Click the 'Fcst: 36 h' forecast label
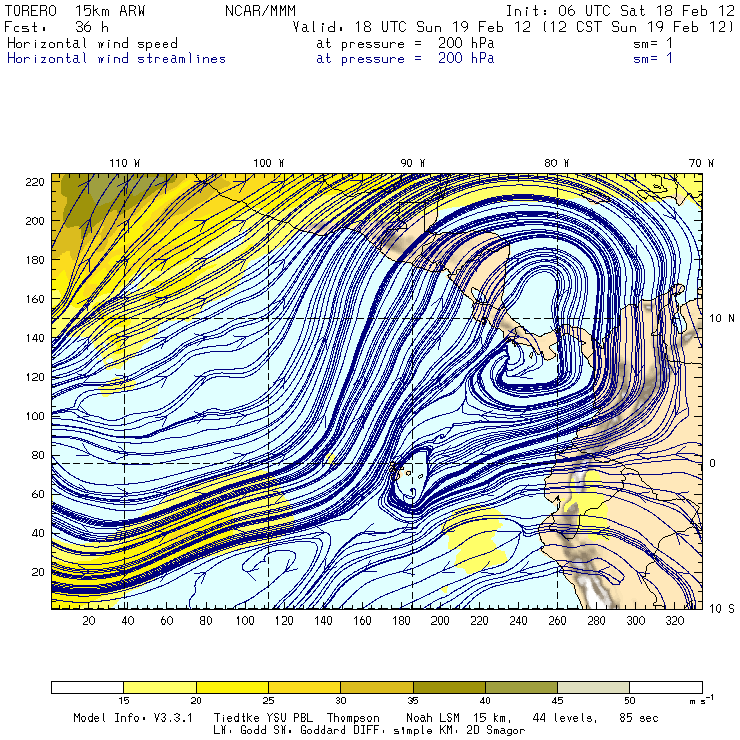 point(56,27)
